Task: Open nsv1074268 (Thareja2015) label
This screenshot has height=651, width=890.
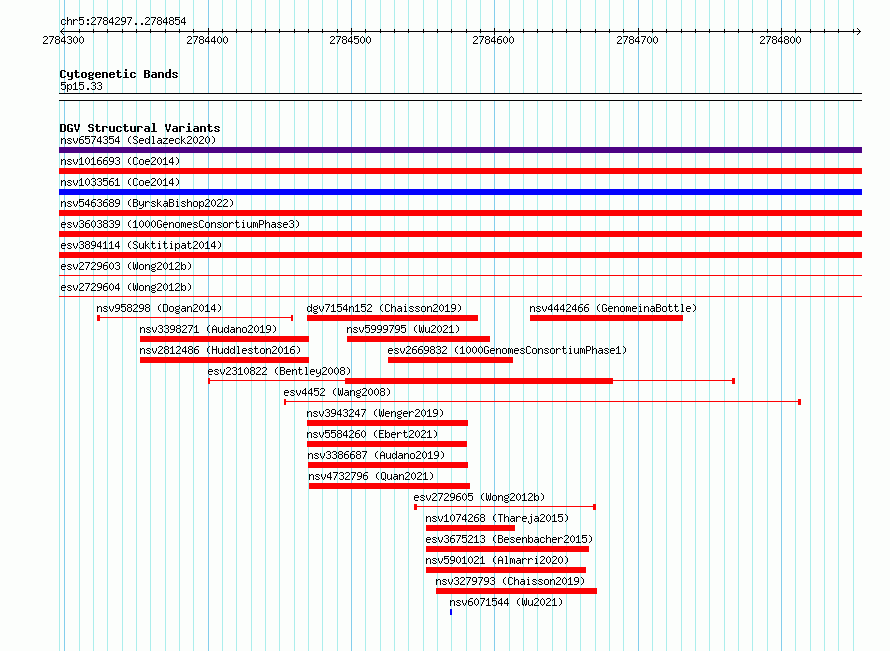Action: click(x=497, y=518)
